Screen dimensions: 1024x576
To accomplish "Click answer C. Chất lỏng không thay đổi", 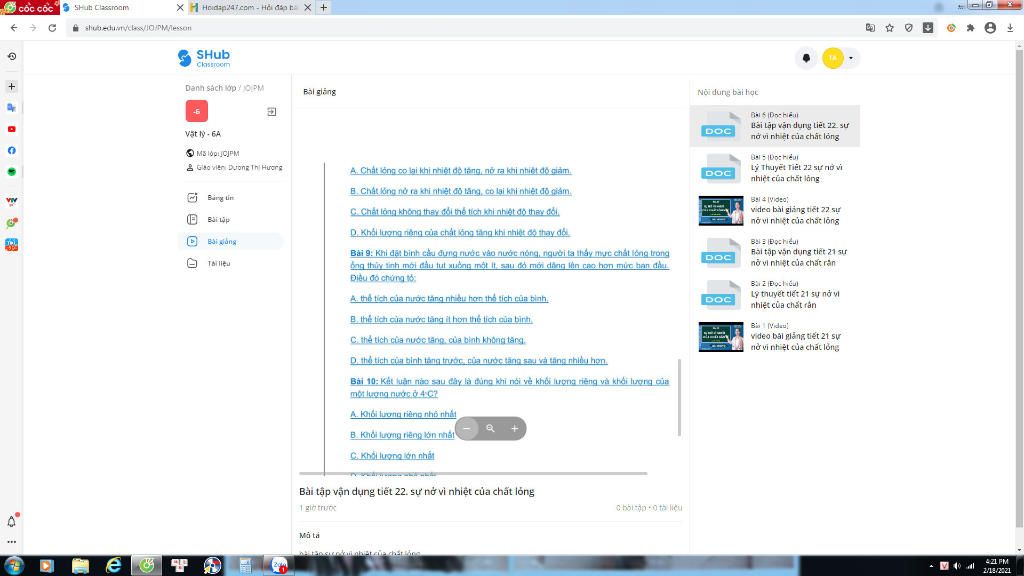I will (x=455, y=212).
